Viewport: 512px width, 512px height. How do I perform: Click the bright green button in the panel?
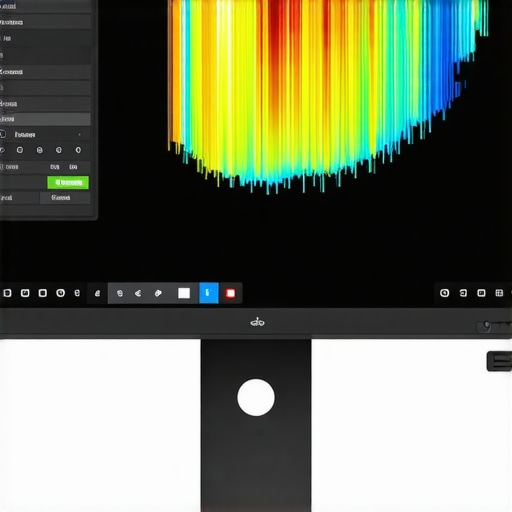click(68, 183)
